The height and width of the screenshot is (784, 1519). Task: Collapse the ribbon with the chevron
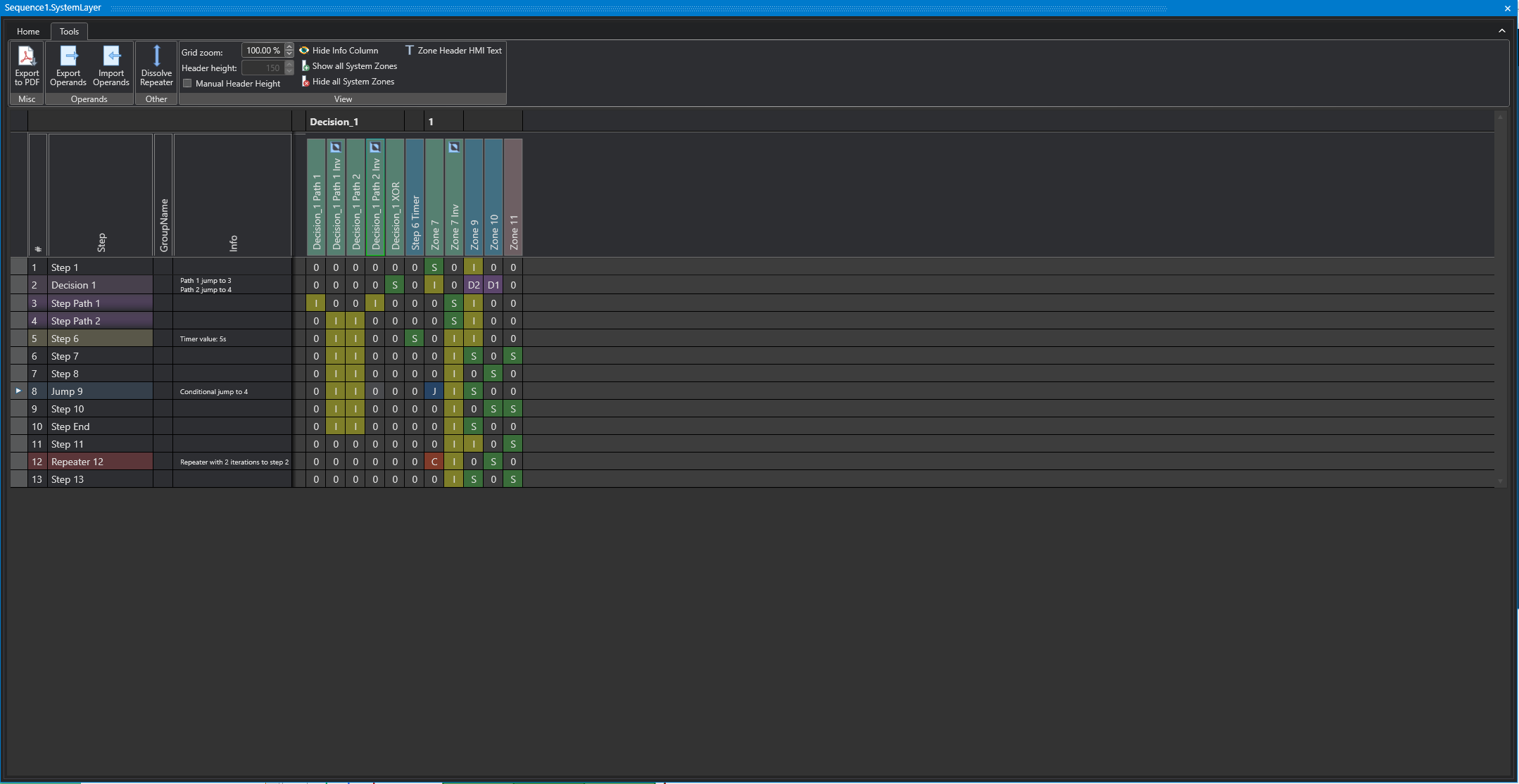1501,31
